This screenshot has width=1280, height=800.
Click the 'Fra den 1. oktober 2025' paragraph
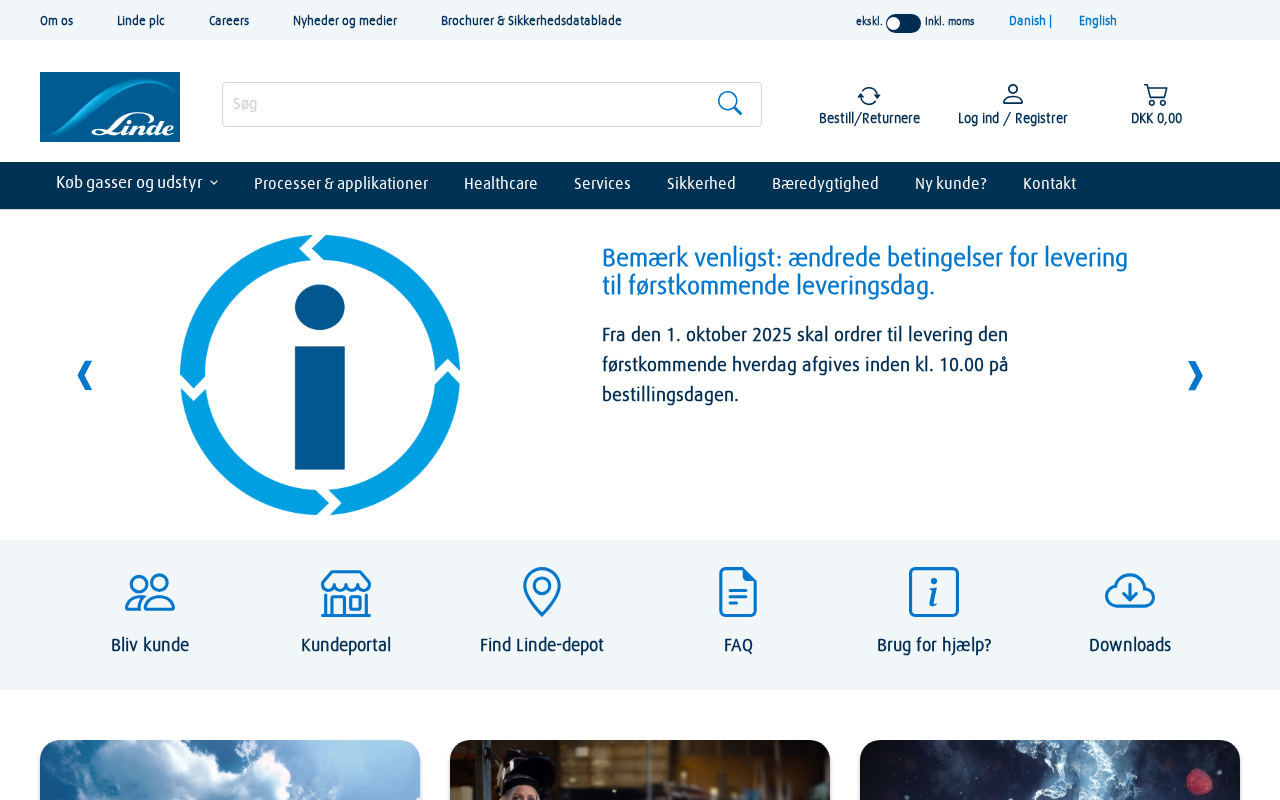805,365
